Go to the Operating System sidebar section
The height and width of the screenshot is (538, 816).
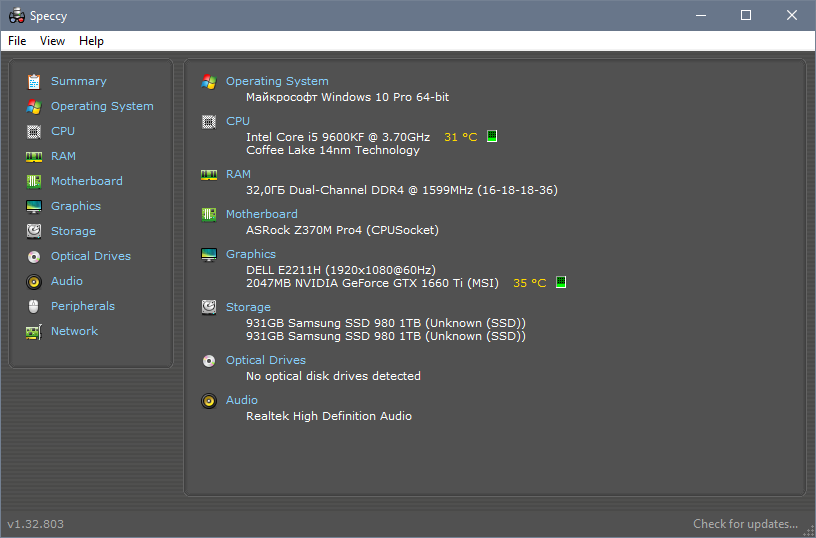click(x=102, y=106)
